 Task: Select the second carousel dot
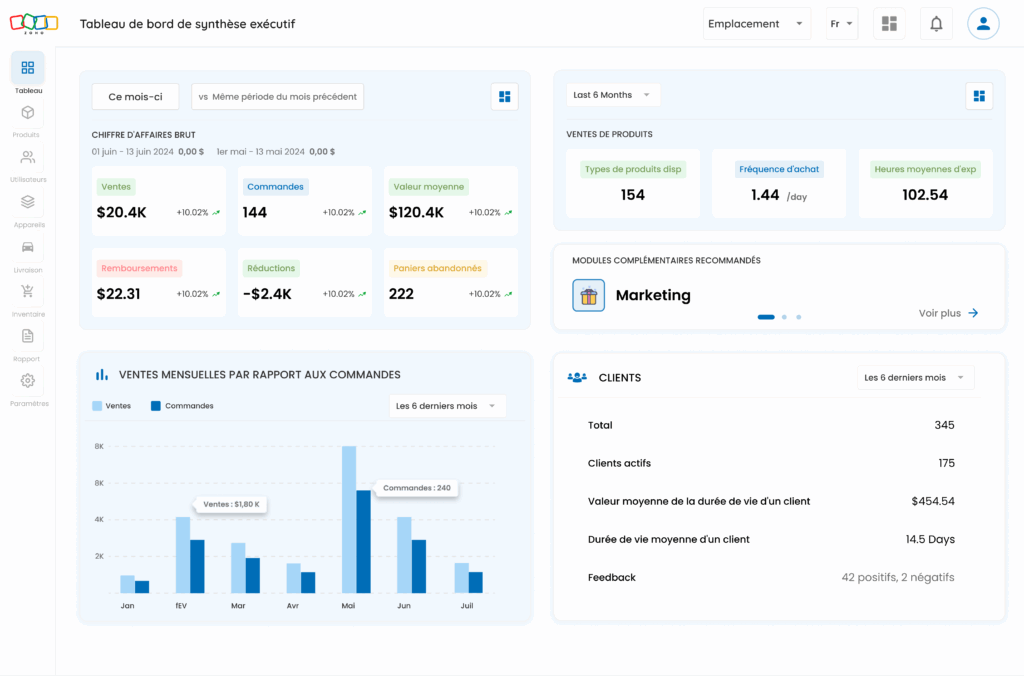click(784, 317)
